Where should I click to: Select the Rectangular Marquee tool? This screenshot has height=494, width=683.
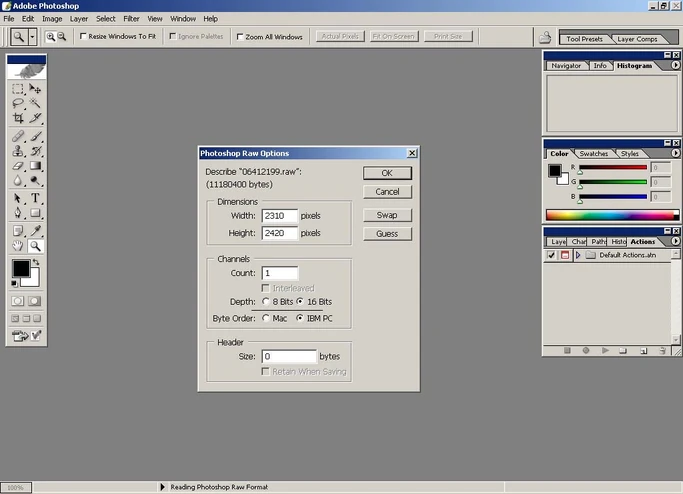coord(18,89)
